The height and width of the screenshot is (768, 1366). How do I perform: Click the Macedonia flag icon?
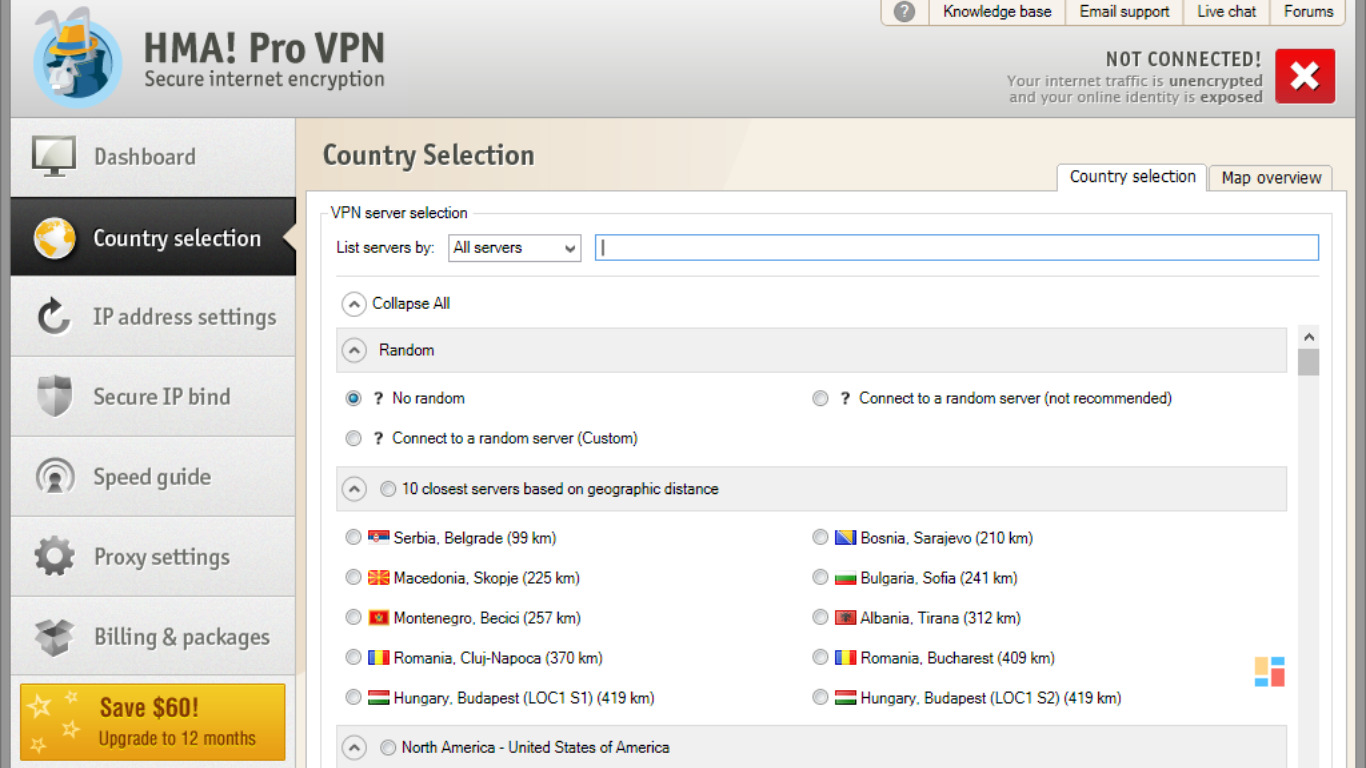click(x=378, y=578)
